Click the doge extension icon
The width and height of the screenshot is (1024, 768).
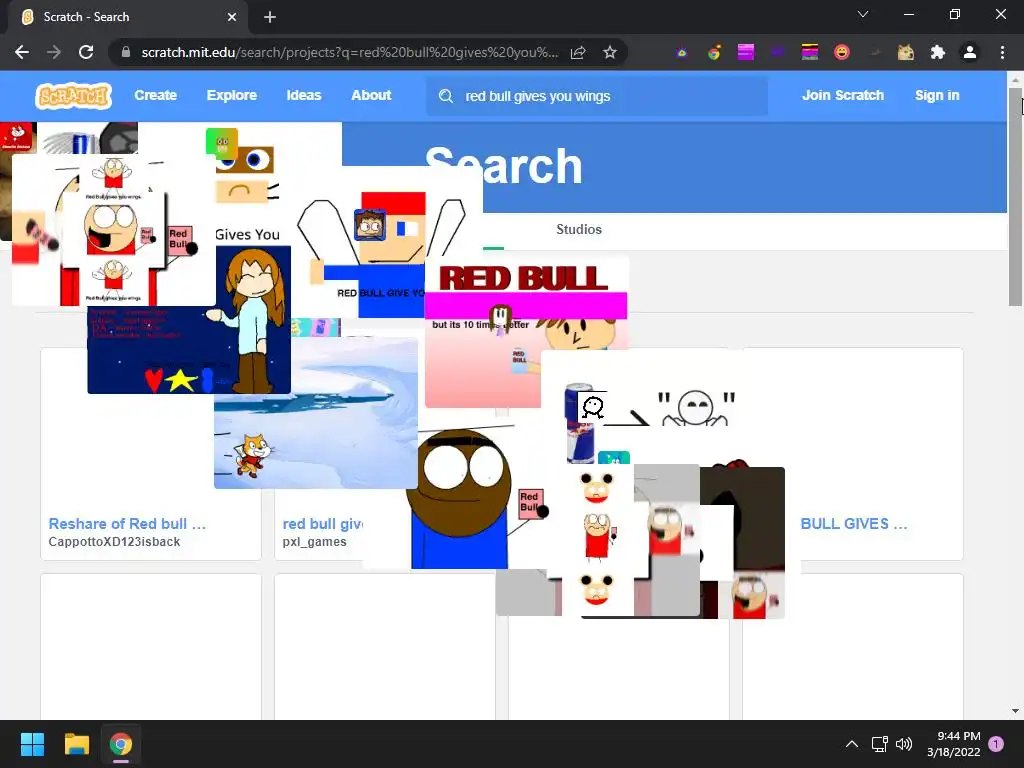906,52
